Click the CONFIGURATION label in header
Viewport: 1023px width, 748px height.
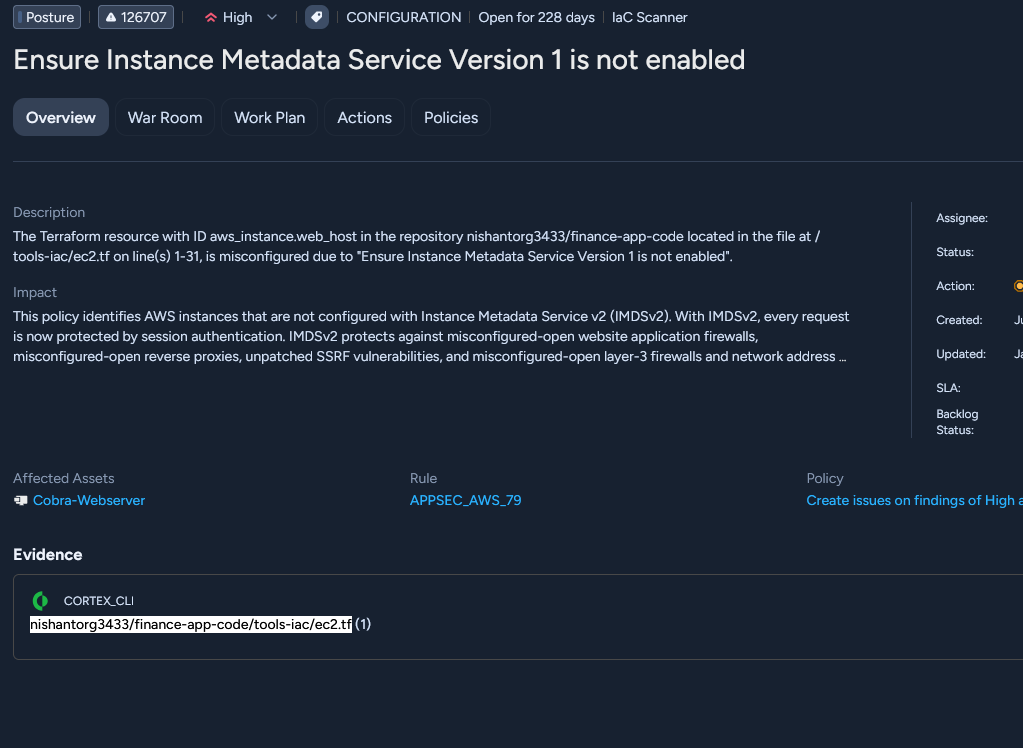[403, 18]
